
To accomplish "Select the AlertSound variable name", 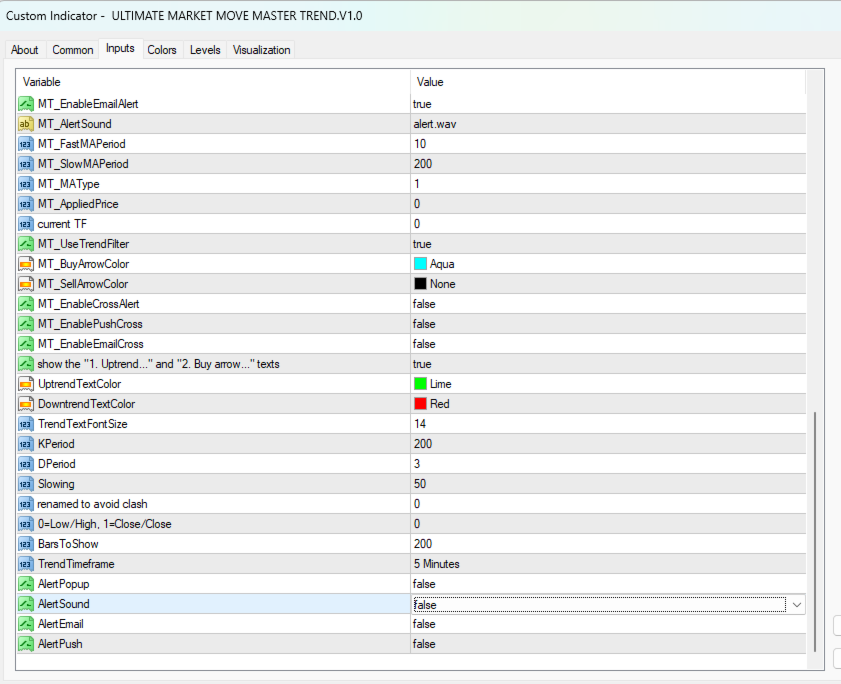I will point(63,604).
